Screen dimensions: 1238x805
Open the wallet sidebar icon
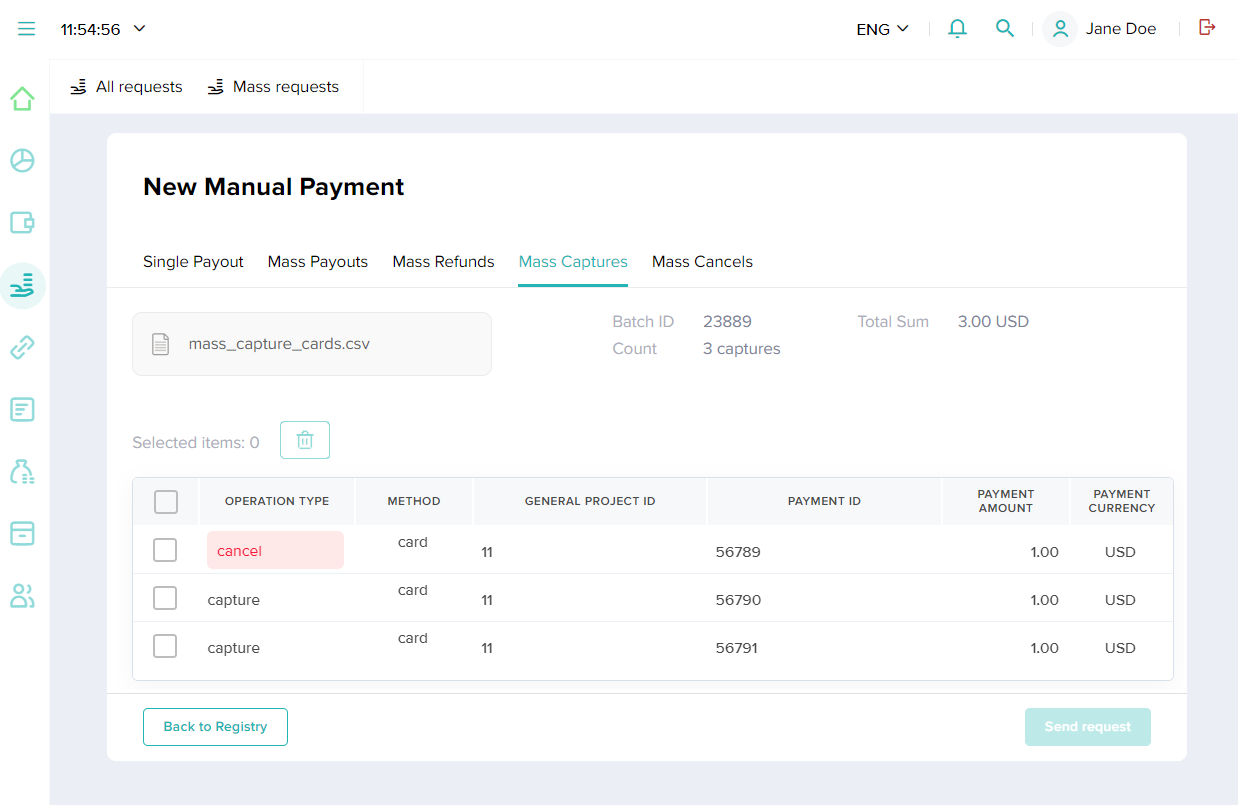coord(22,222)
